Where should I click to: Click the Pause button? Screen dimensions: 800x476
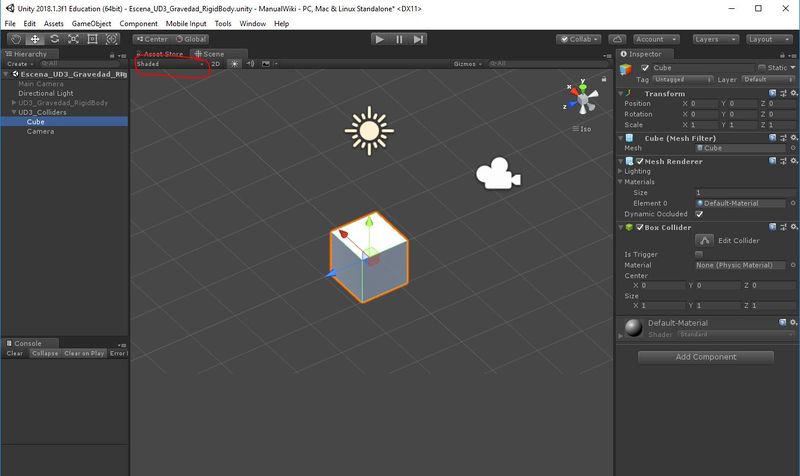pos(399,39)
